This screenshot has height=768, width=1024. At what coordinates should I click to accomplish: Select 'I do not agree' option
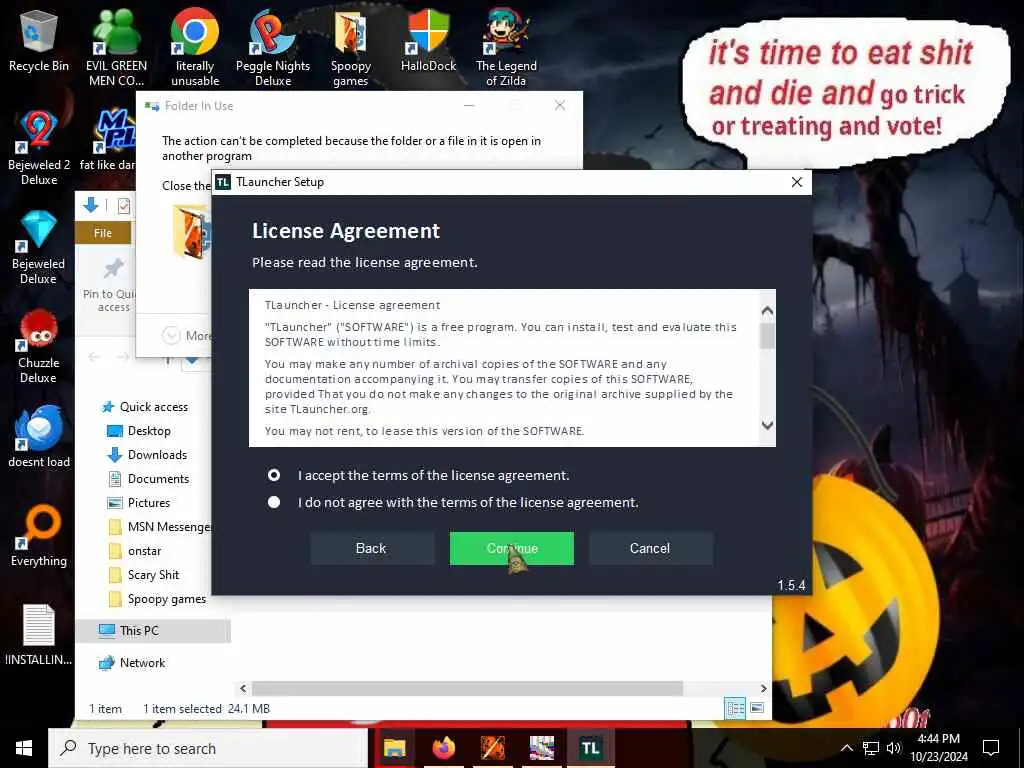click(274, 502)
